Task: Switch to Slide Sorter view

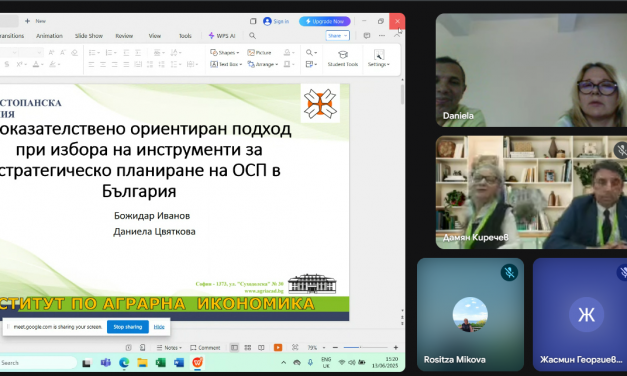Action: [x=248, y=348]
